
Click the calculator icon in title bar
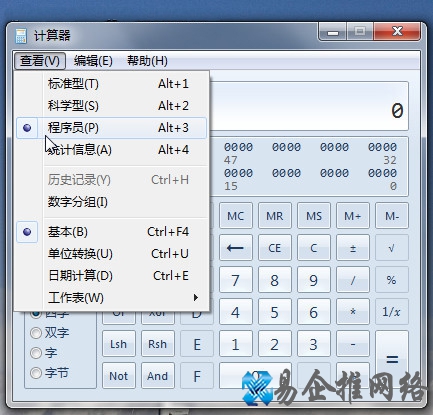coord(21,36)
